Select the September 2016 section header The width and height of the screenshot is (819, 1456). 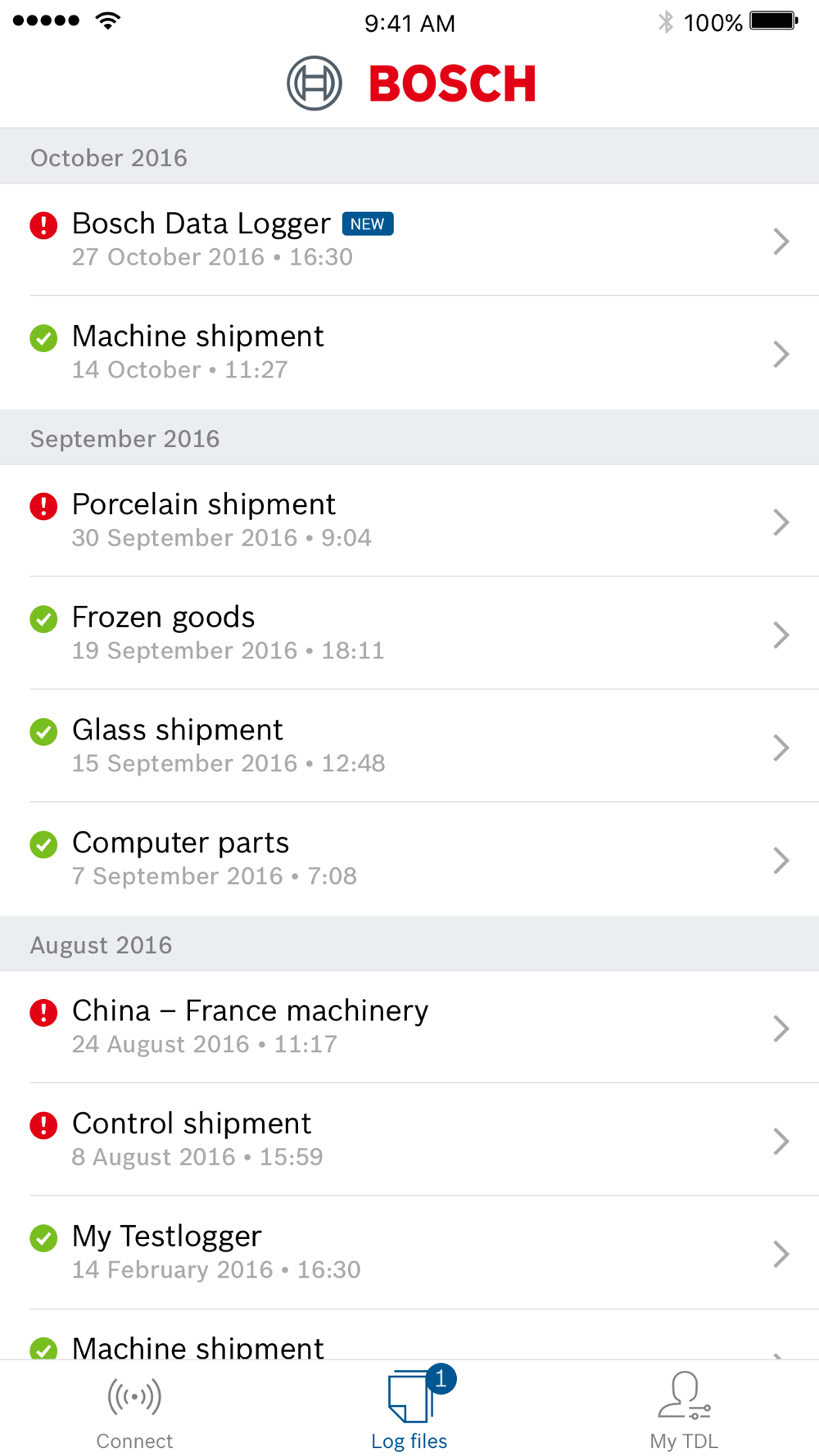click(x=409, y=438)
